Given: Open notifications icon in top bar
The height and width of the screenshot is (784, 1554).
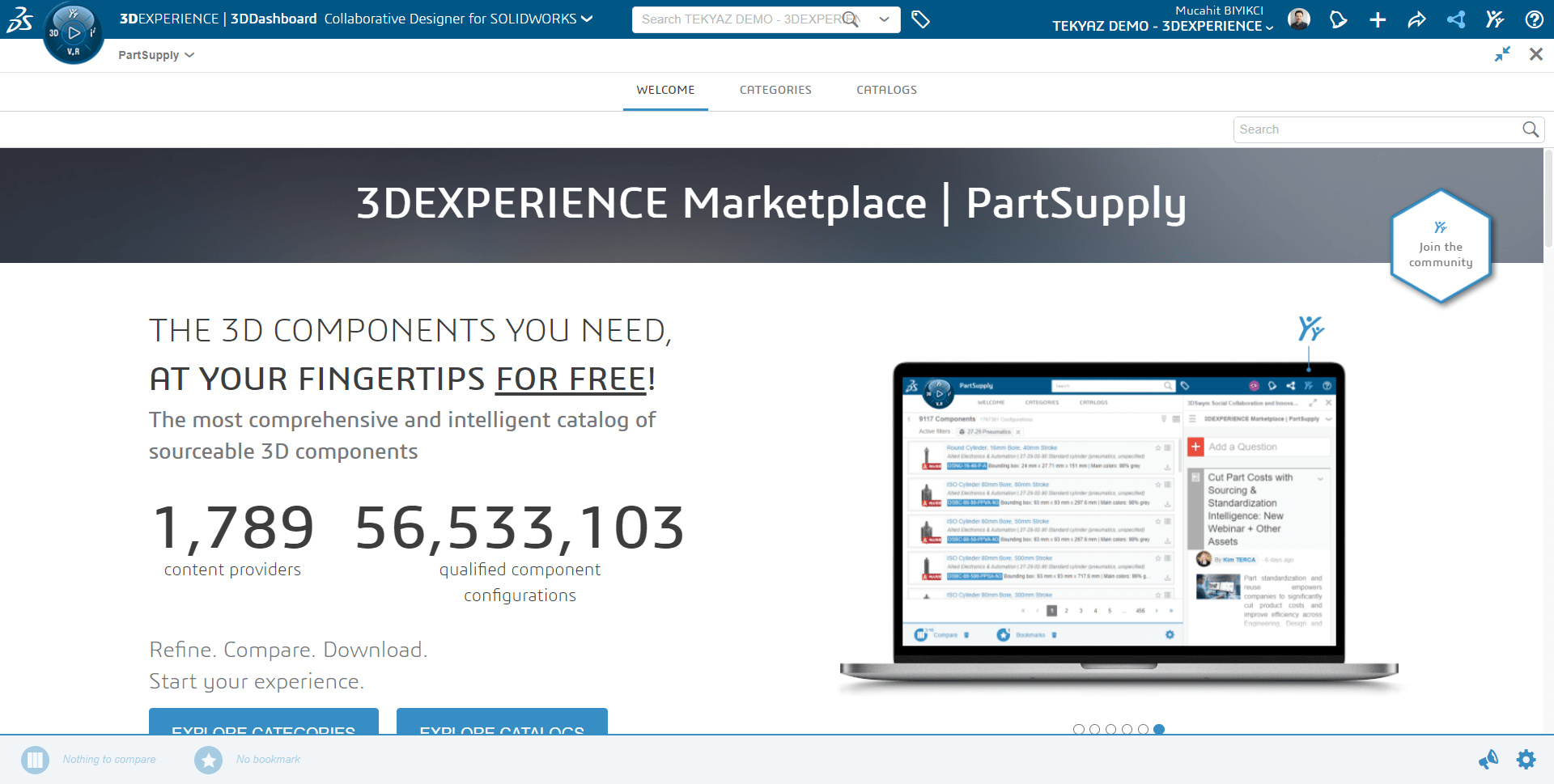Looking at the screenshot, I should [1339, 19].
